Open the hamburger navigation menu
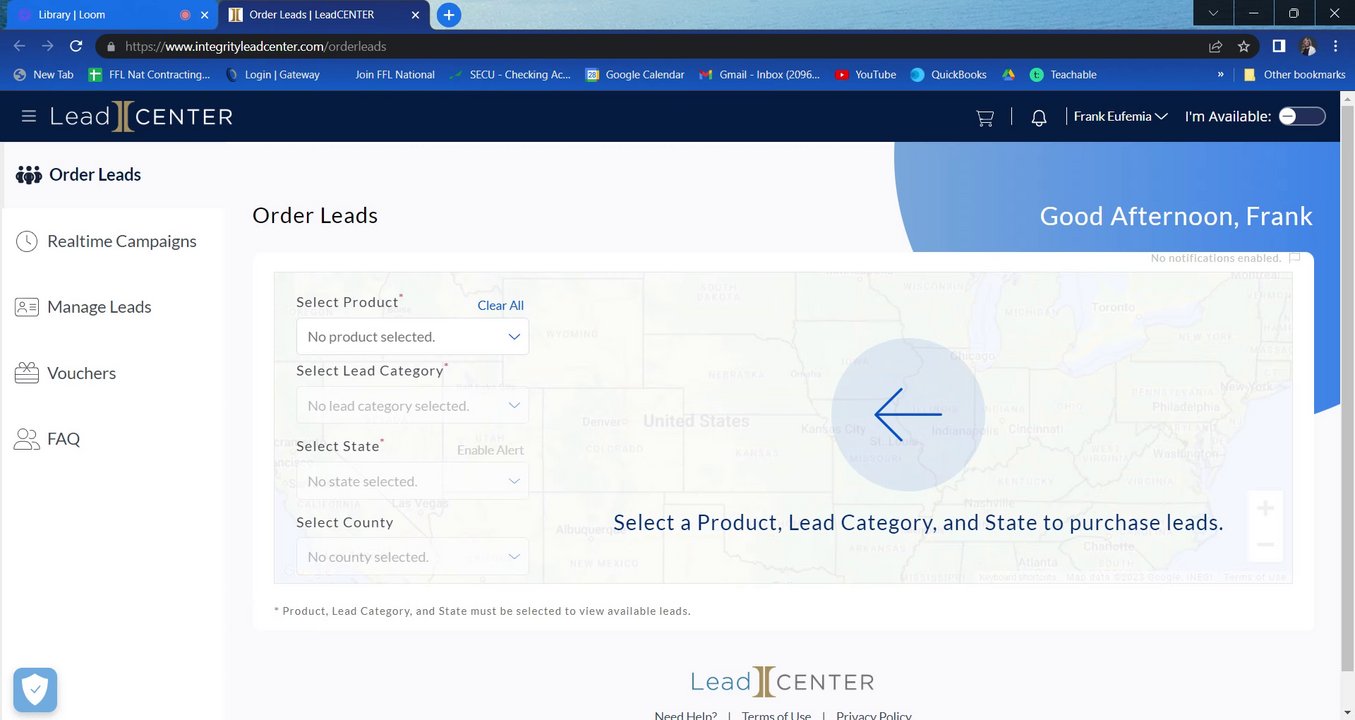 (28, 117)
